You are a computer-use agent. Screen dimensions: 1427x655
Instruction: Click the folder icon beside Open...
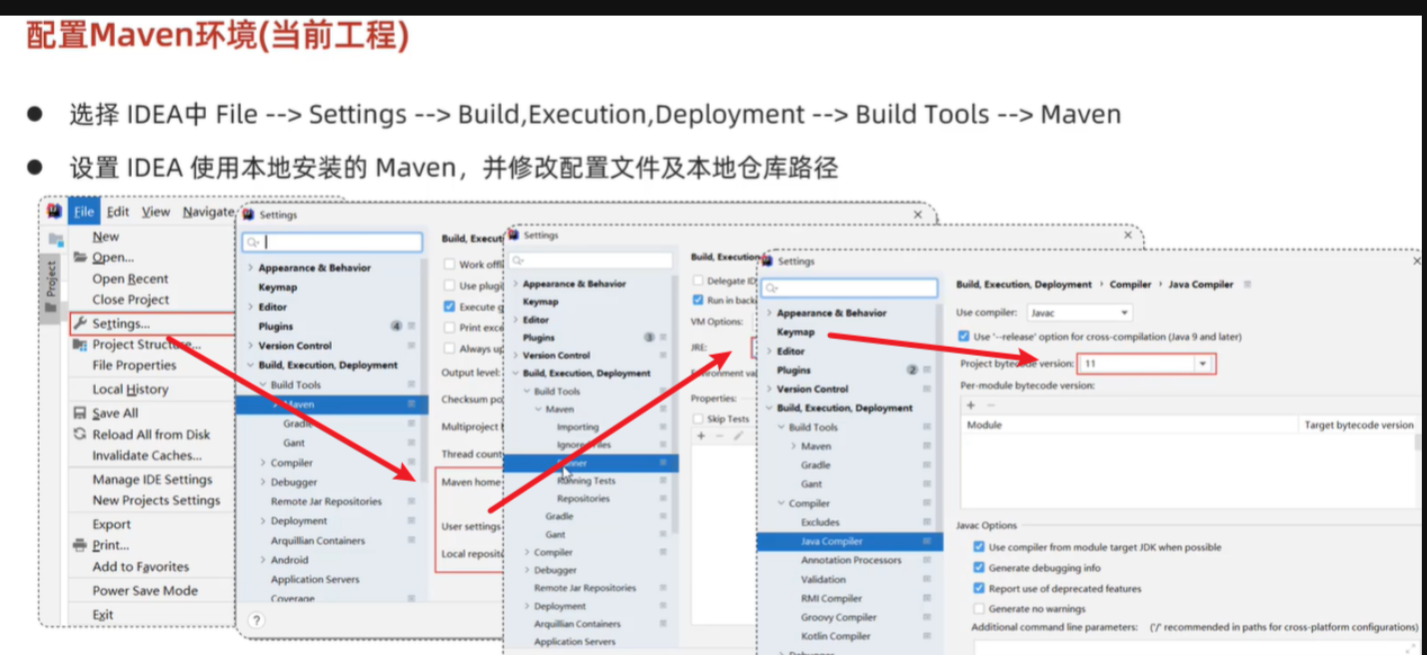[x=80, y=257]
